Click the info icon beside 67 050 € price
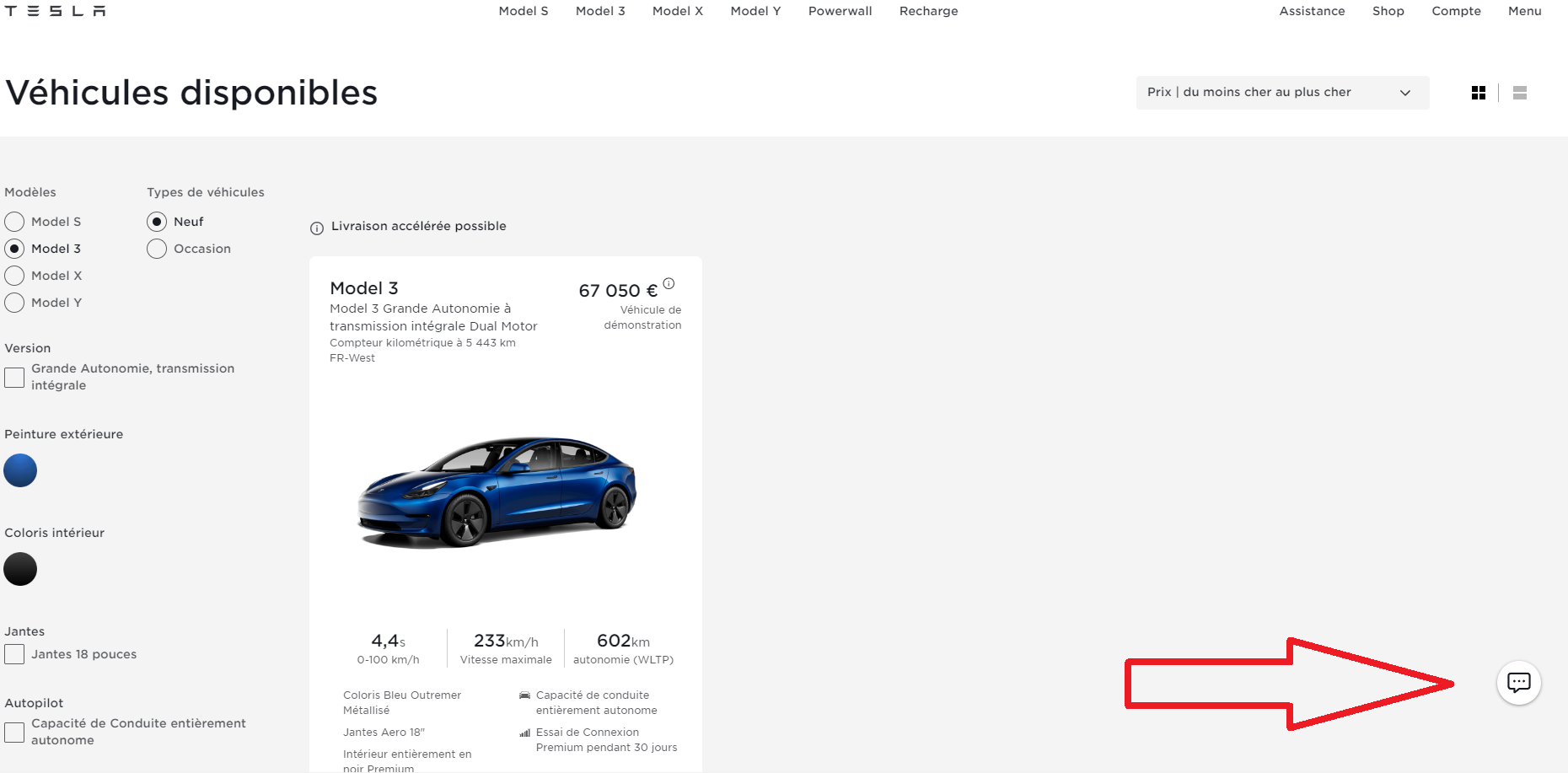This screenshot has width=1568, height=773. coord(669,283)
